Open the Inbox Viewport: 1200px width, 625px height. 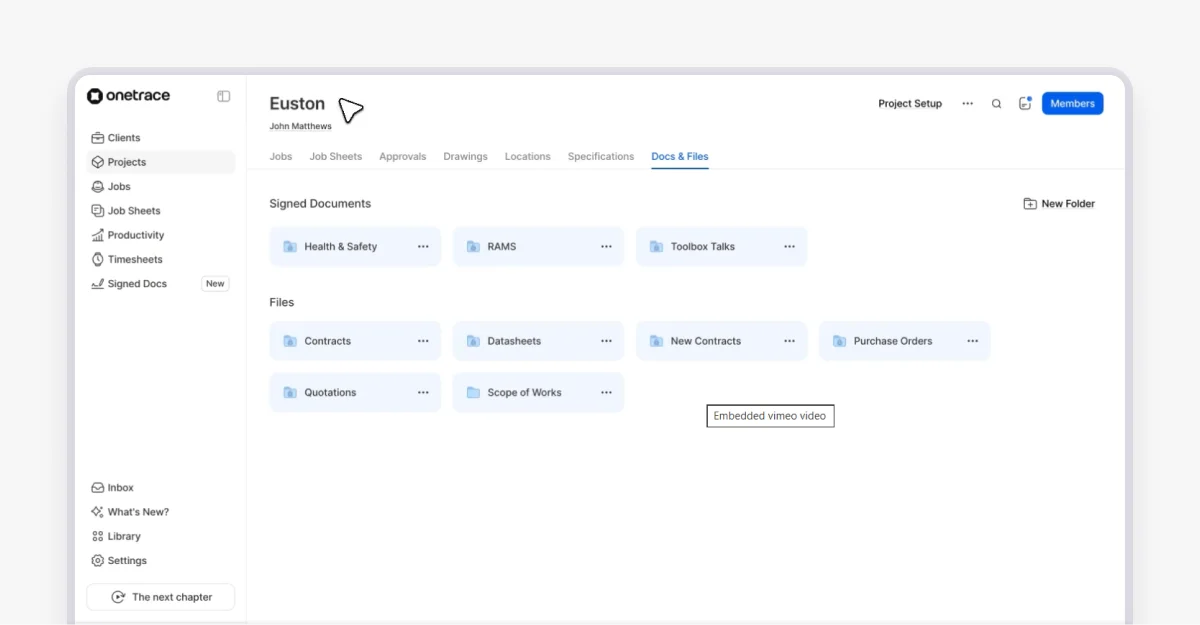pos(160,488)
